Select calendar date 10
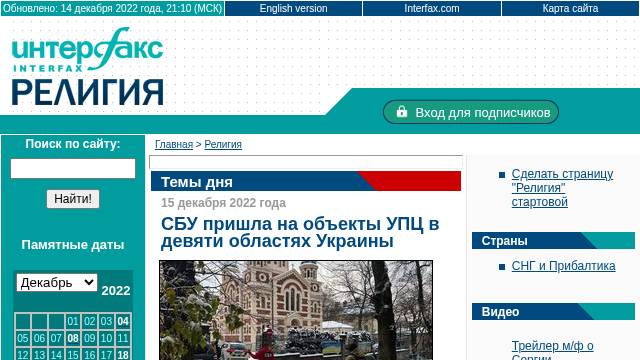Screen dimensions: 640x360 pyautogui.click(x=106, y=338)
